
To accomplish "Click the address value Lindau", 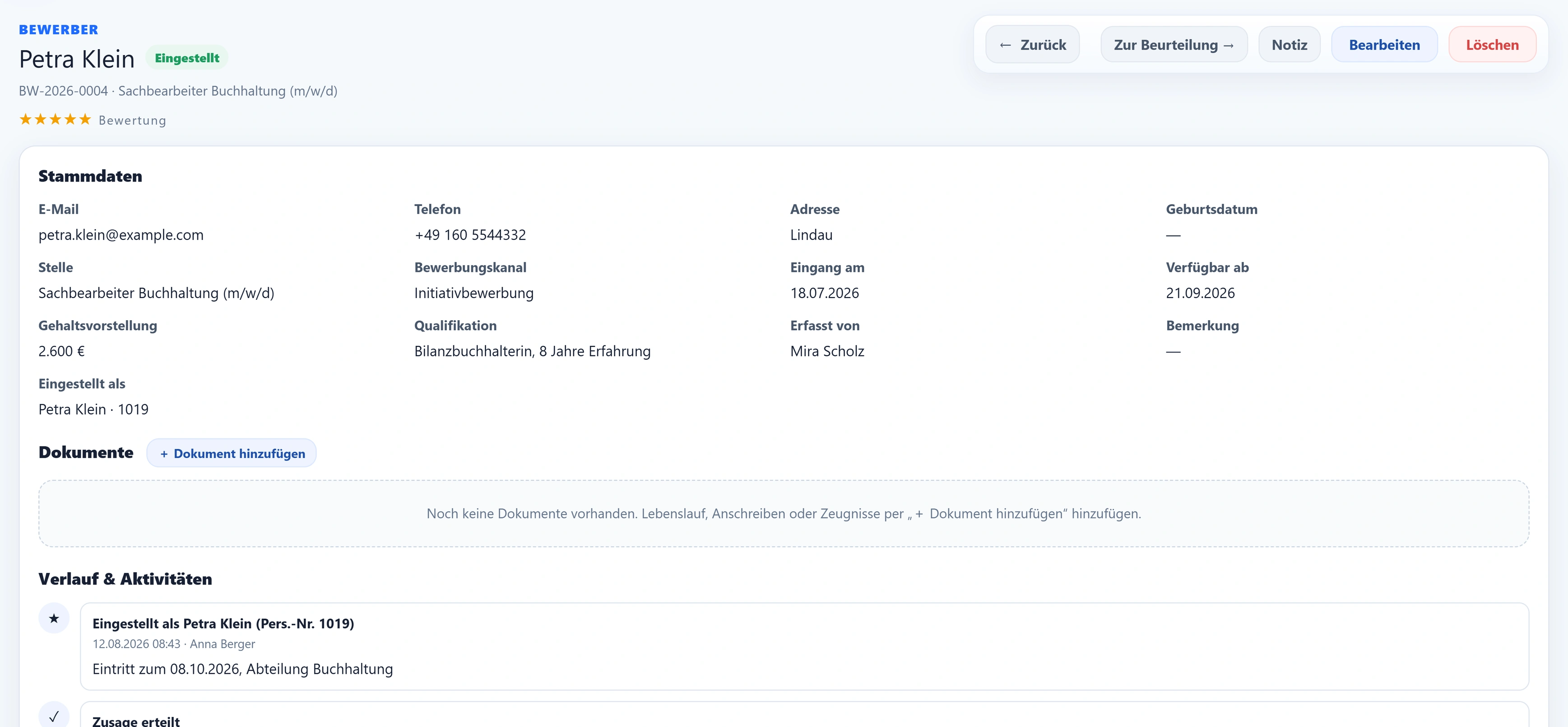I will 812,234.
